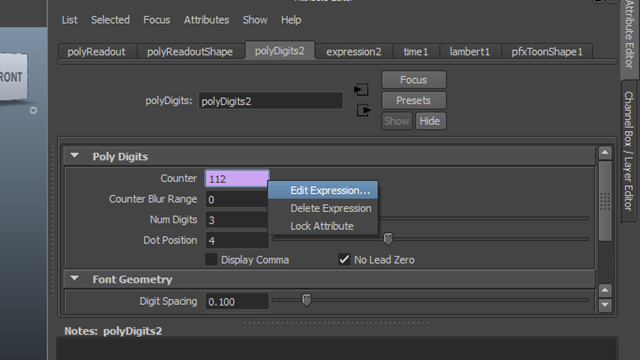Click the Dot Position attribute label
Viewport: 640px width, 360px height.
[x=170, y=240]
